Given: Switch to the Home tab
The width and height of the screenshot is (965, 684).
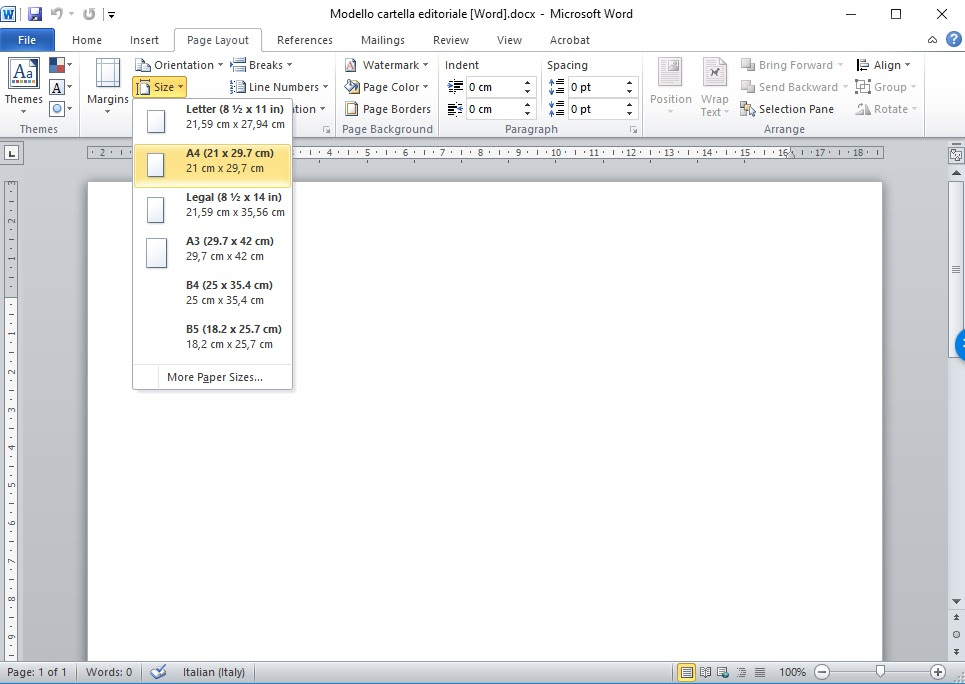Looking at the screenshot, I should pyautogui.click(x=87, y=40).
